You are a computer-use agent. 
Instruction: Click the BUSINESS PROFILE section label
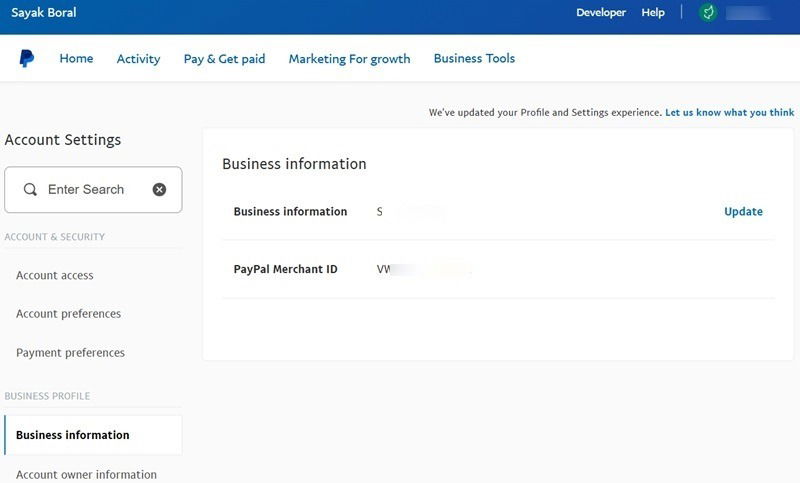47,396
